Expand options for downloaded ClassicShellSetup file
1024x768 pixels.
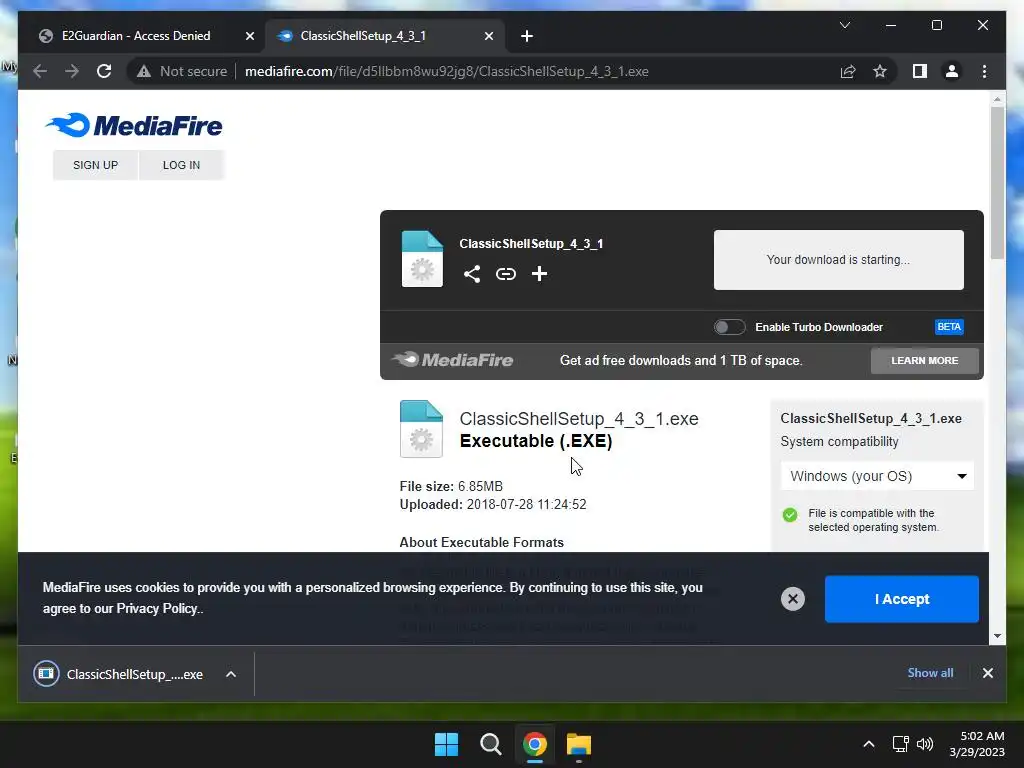pyautogui.click(x=231, y=674)
